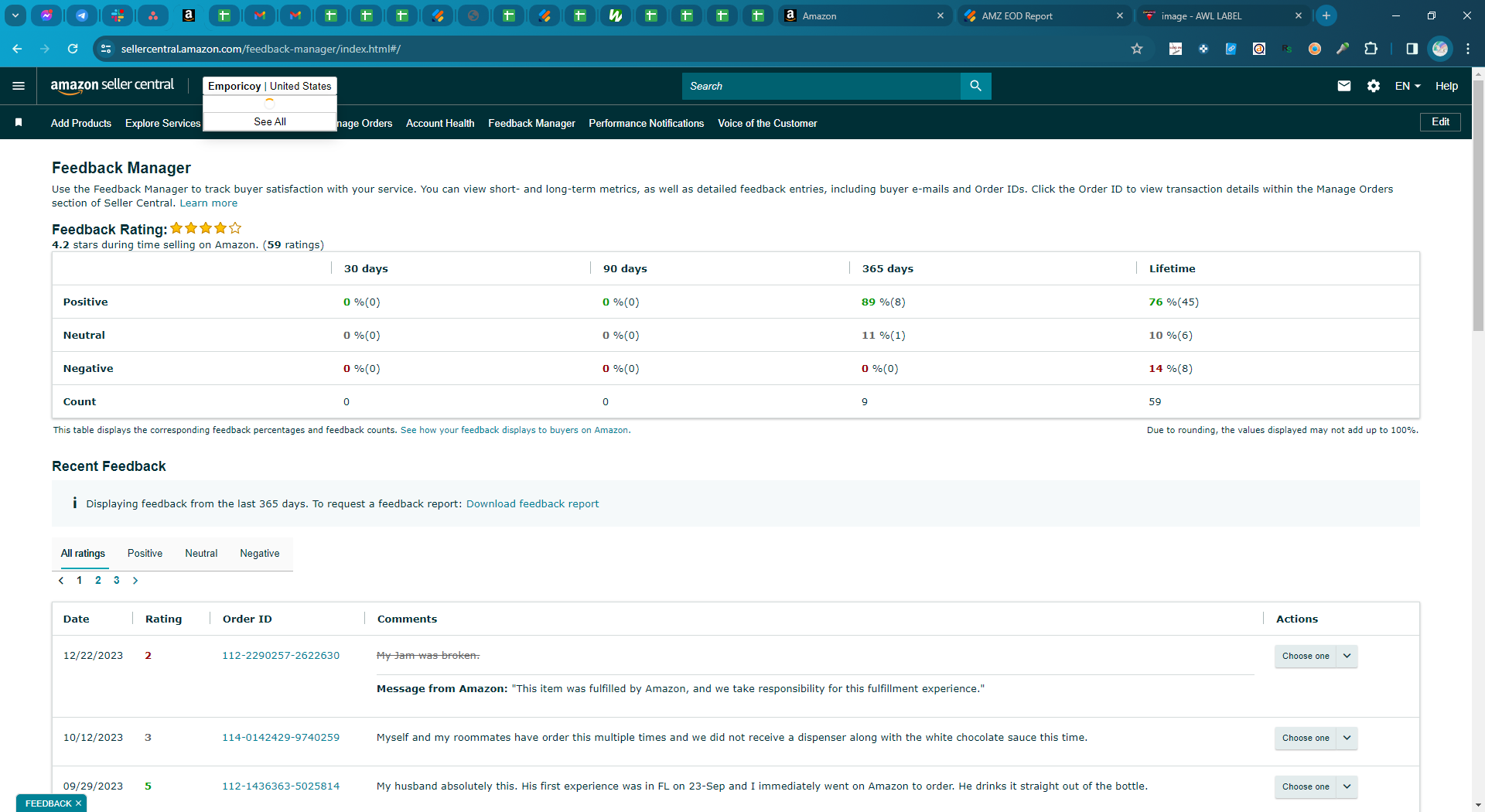Viewport: 1485px width, 812px height.
Task: Bookmark this page with the star icon
Action: pos(1137,49)
